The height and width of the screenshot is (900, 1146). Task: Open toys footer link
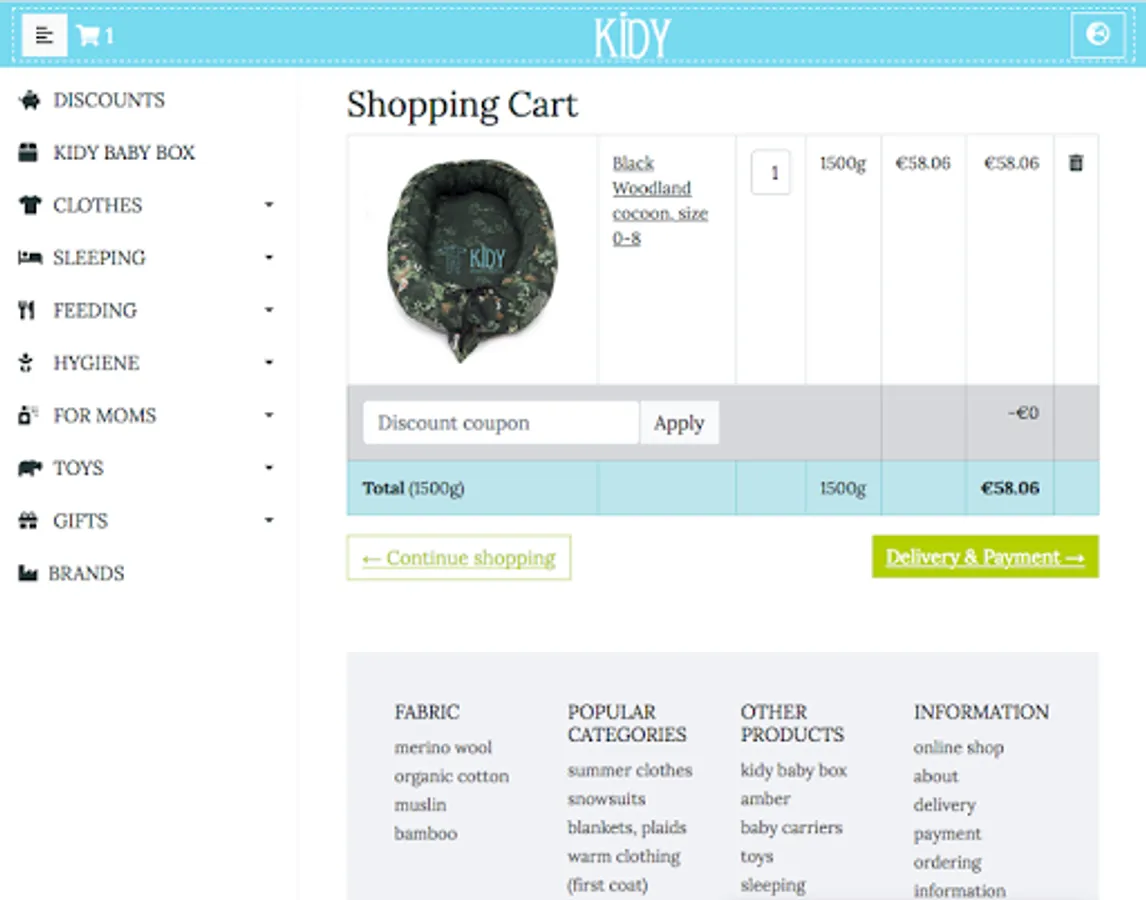(x=756, y=856)
